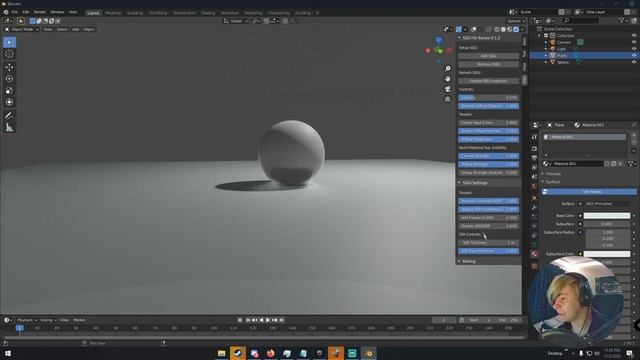Image resolution: width=640 pixels, height=360 pixels.
Task: Click the Remove SSGI button
Action: click(489, 64)
